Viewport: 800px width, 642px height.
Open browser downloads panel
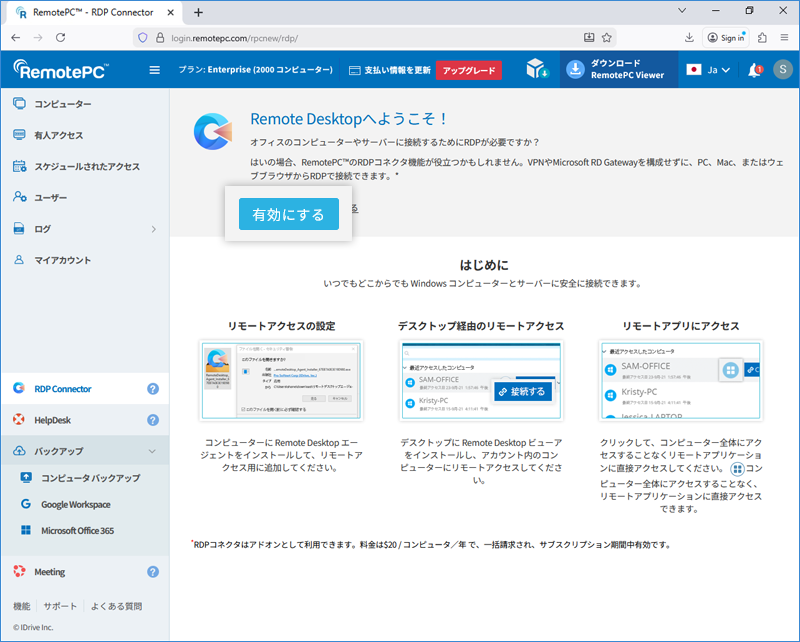pos(689,37)
